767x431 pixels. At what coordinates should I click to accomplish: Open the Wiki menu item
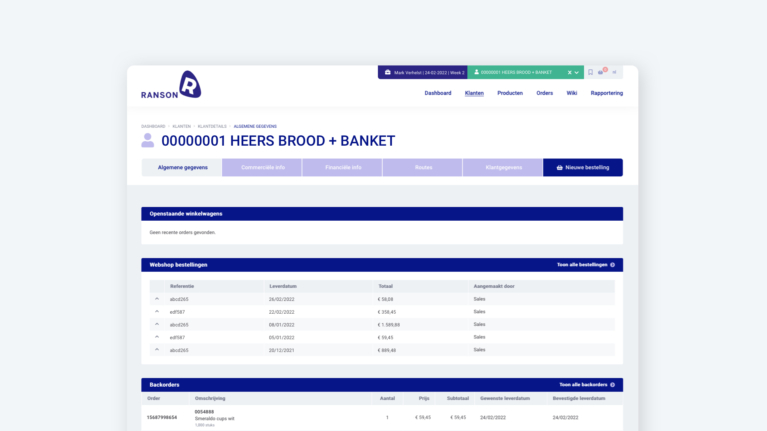pyautogui.click(x=572, y=93)
